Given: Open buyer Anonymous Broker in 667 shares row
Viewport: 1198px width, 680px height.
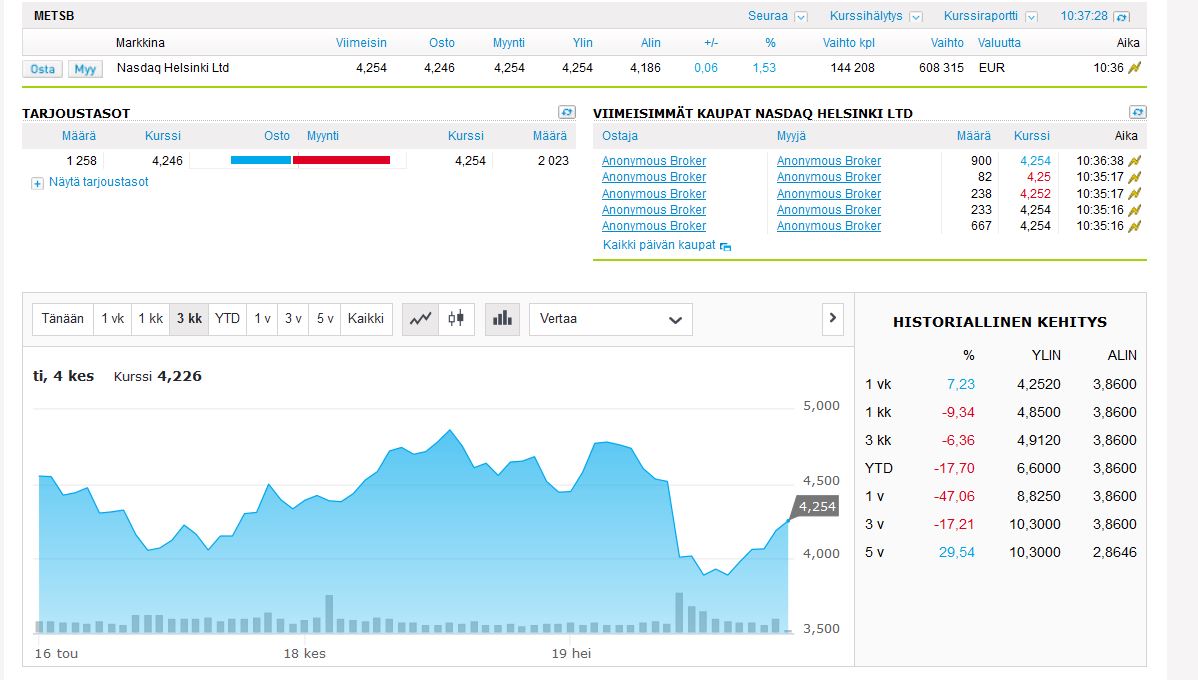Looking at the screenshot, I should pos(654,226).
